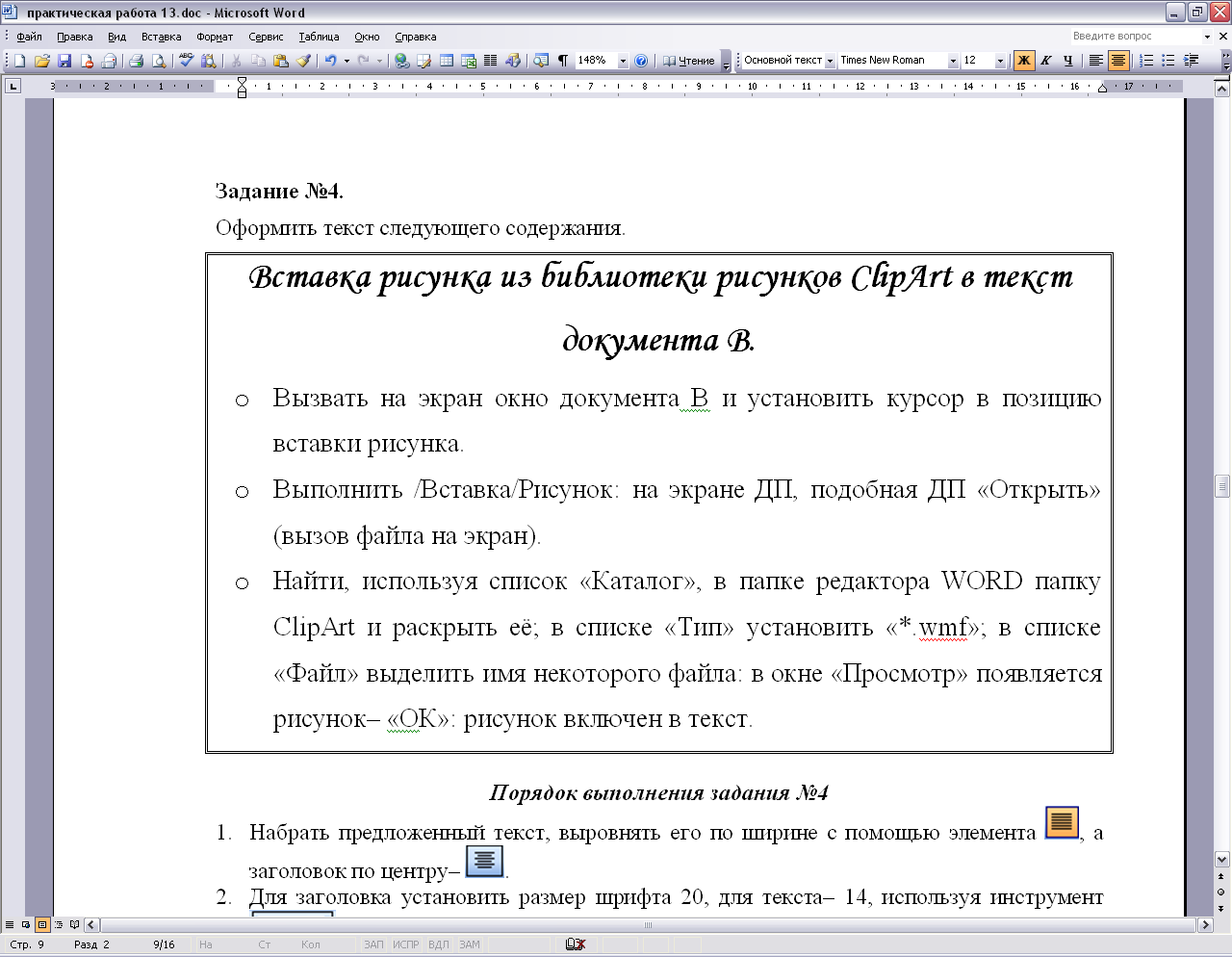Screen dimensions: 1232x957
Task: Switch to Print Layout view button
Action: [x=42, y=925]
